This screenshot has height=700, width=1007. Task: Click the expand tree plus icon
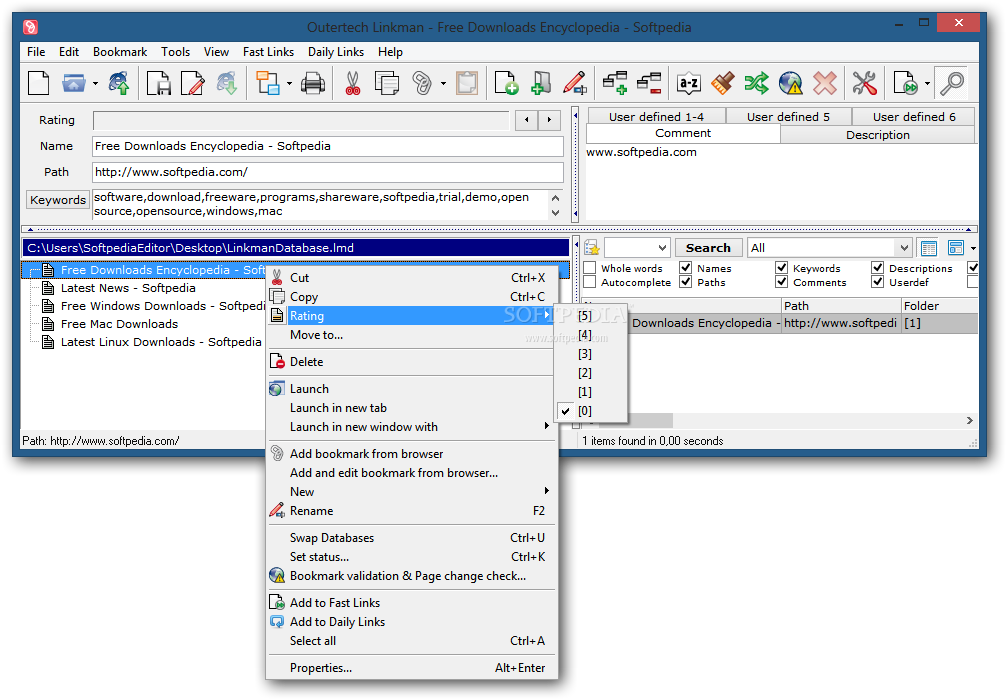coord(615,83)
